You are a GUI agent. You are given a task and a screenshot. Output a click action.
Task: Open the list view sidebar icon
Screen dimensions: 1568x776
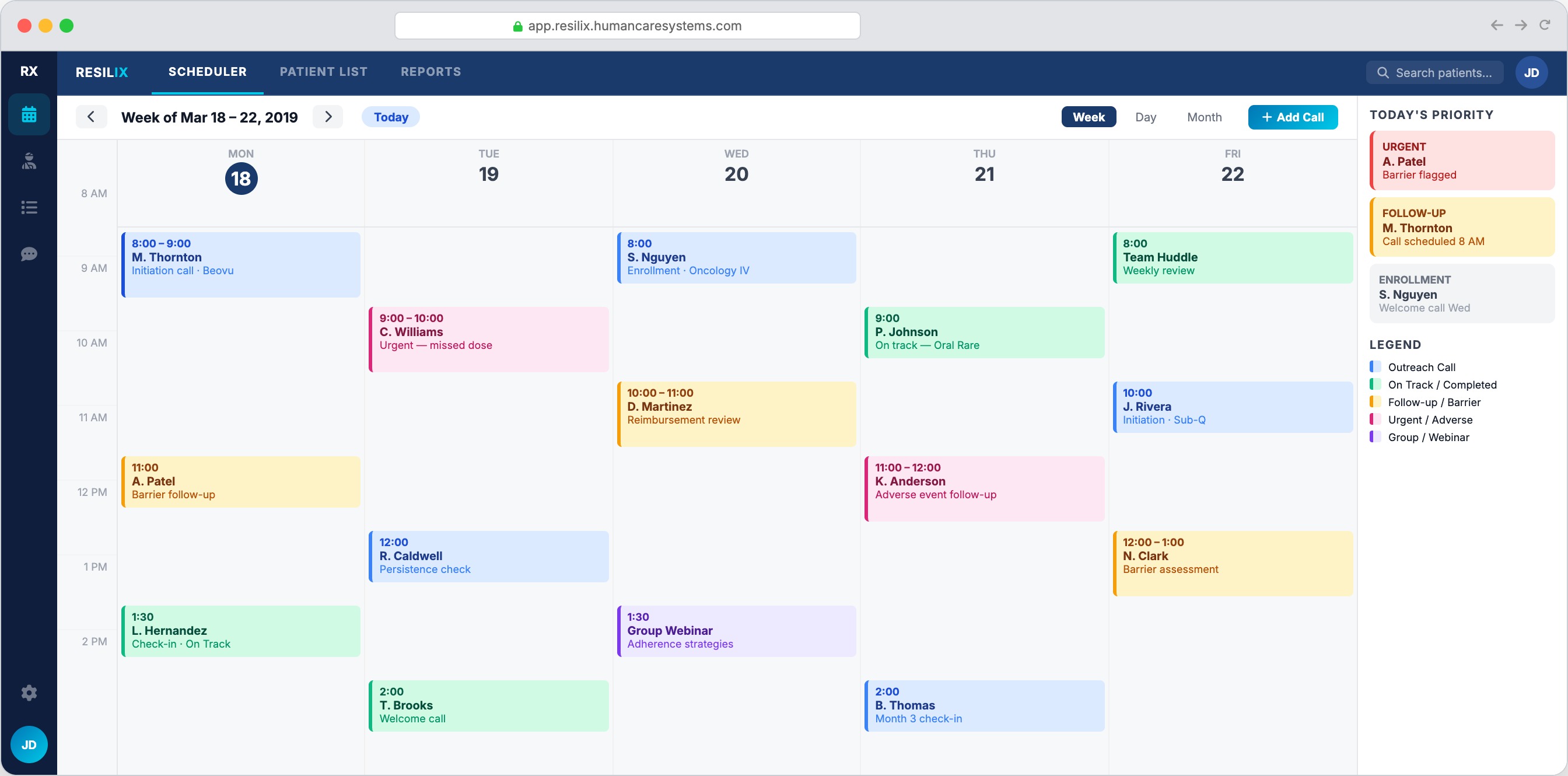click(x=29, y=208)
